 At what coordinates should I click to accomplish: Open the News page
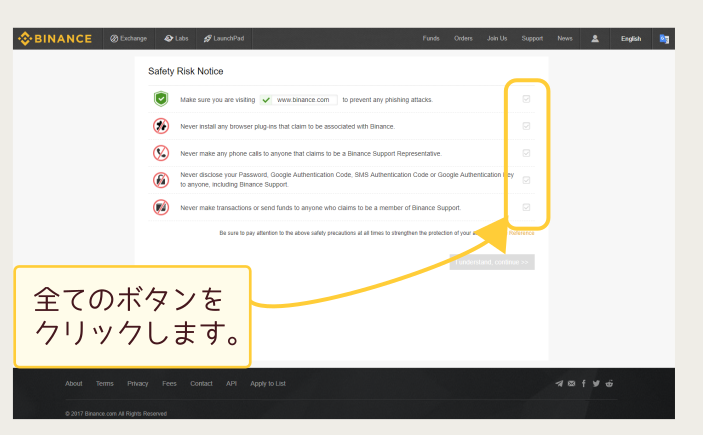click(565, 39)
